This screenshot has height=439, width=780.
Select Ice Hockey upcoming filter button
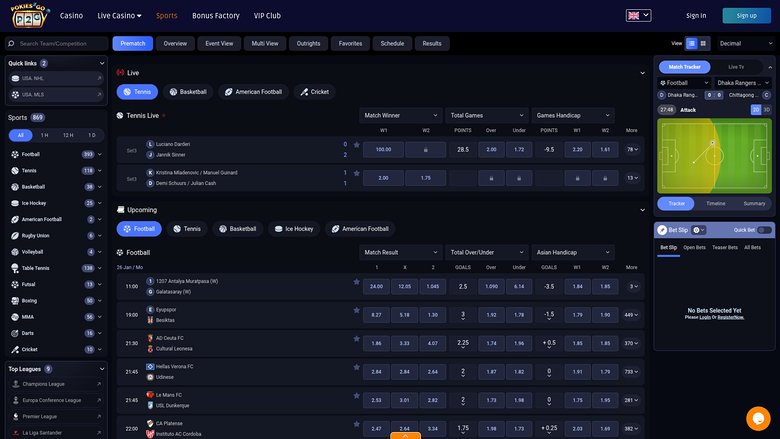pyautogui.click(x=294, y=229)
